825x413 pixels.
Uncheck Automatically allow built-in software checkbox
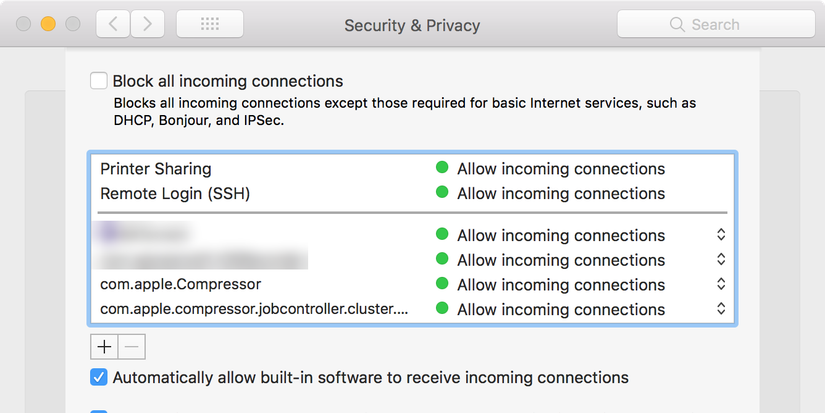[x=98, y=377]
